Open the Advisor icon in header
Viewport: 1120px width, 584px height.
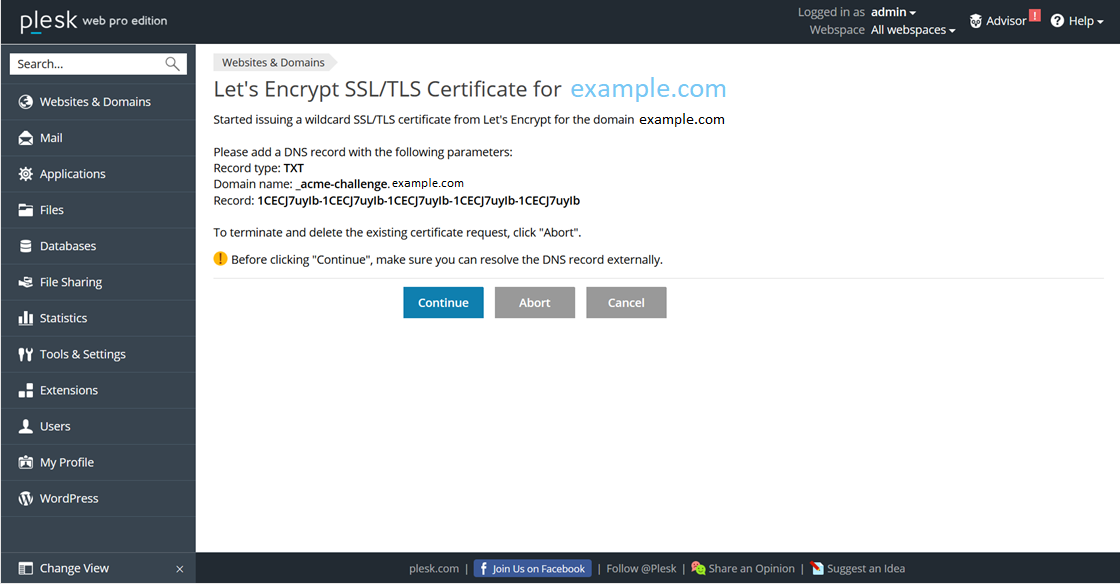(x=976, y=21)
